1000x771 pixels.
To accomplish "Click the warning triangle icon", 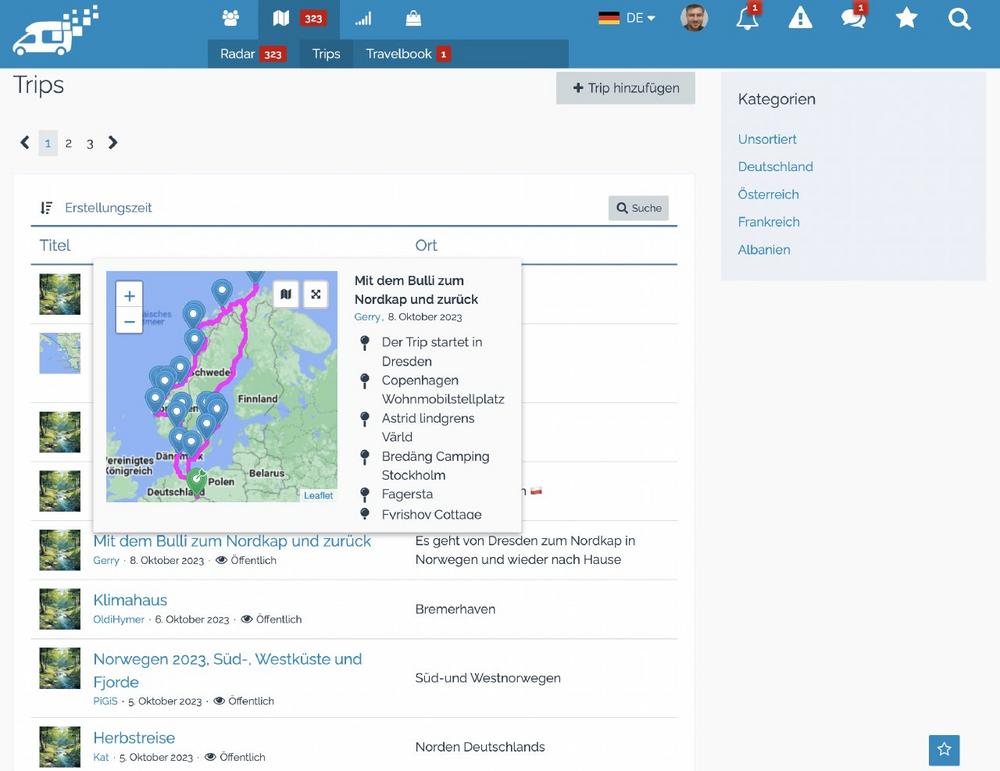I will [800, 18].
